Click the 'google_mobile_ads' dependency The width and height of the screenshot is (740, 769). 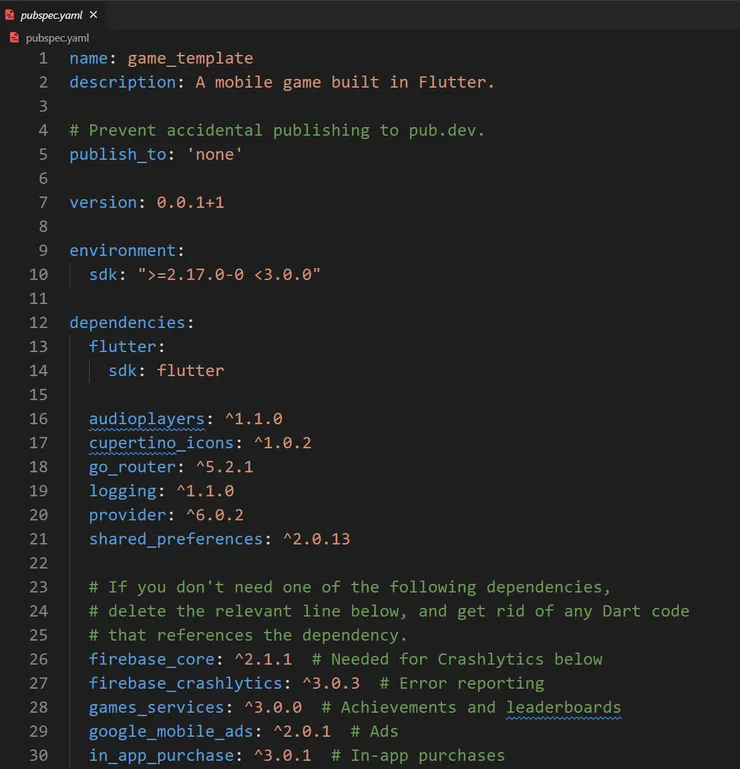pos(171,732)
